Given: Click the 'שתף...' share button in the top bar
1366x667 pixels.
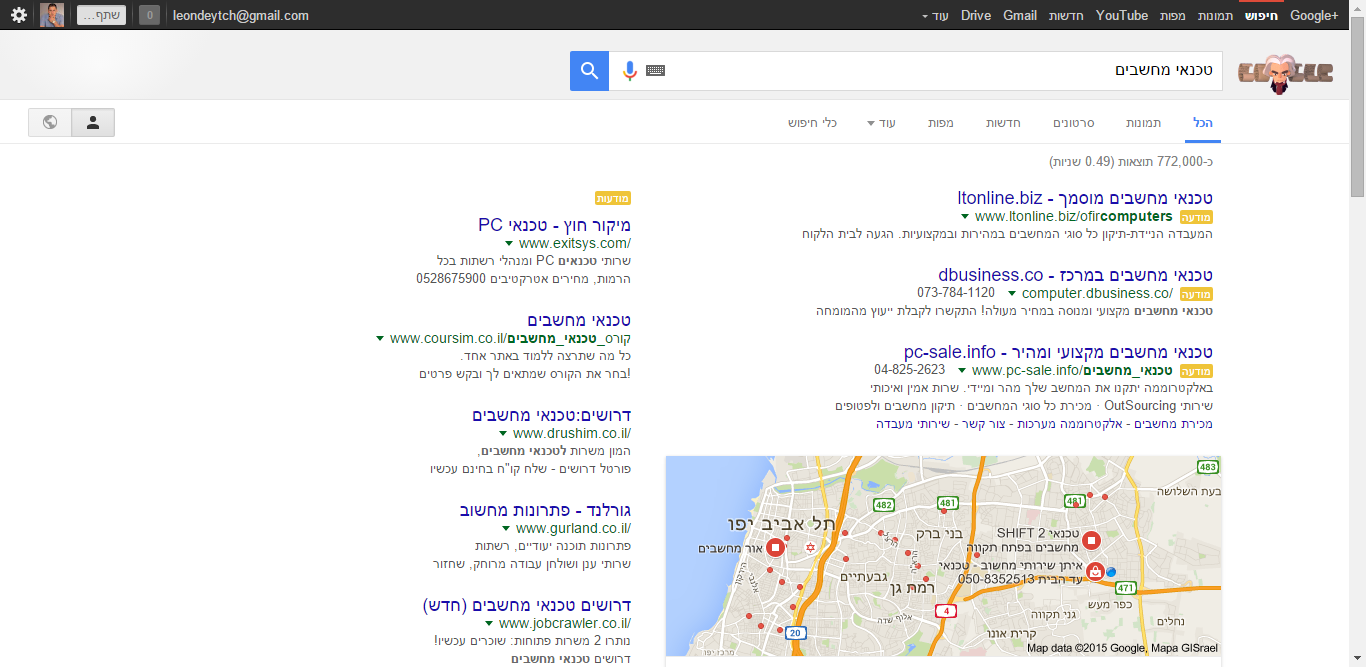Looking at the screenshot, I should pyautogui.click(x=101, y=15).
